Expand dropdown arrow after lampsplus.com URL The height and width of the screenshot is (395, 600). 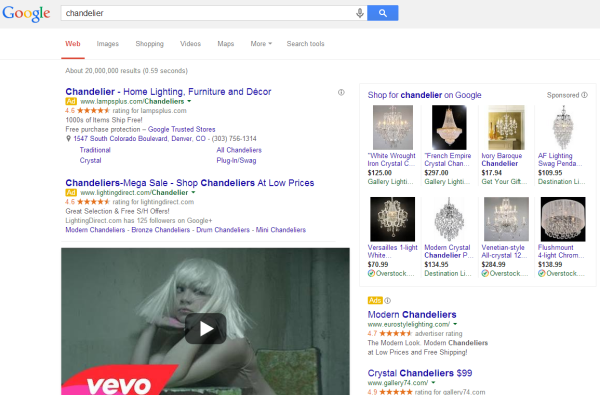pos(189,101)
